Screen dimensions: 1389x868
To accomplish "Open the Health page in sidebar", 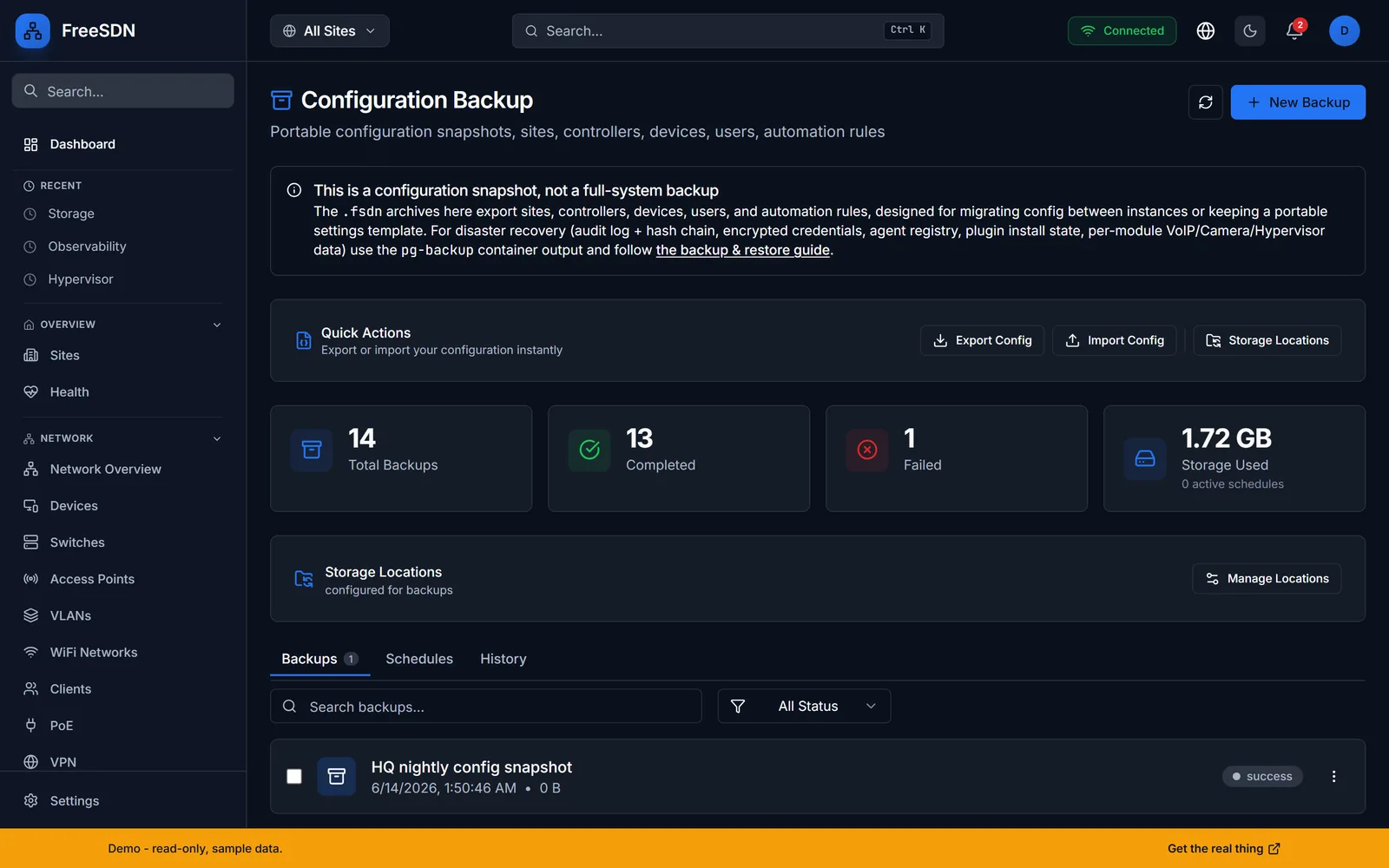I will point(122,391).
